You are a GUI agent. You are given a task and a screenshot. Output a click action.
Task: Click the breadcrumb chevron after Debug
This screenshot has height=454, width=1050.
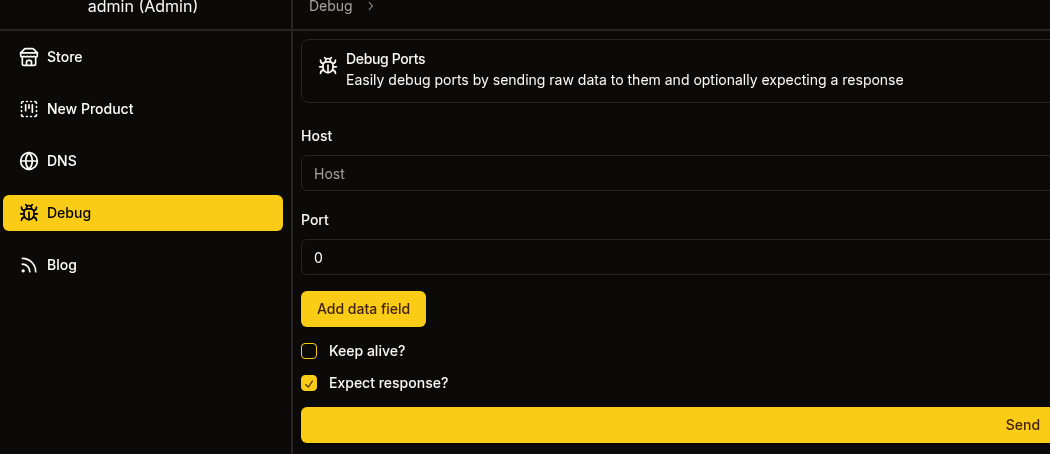click(x=371, y=7)
